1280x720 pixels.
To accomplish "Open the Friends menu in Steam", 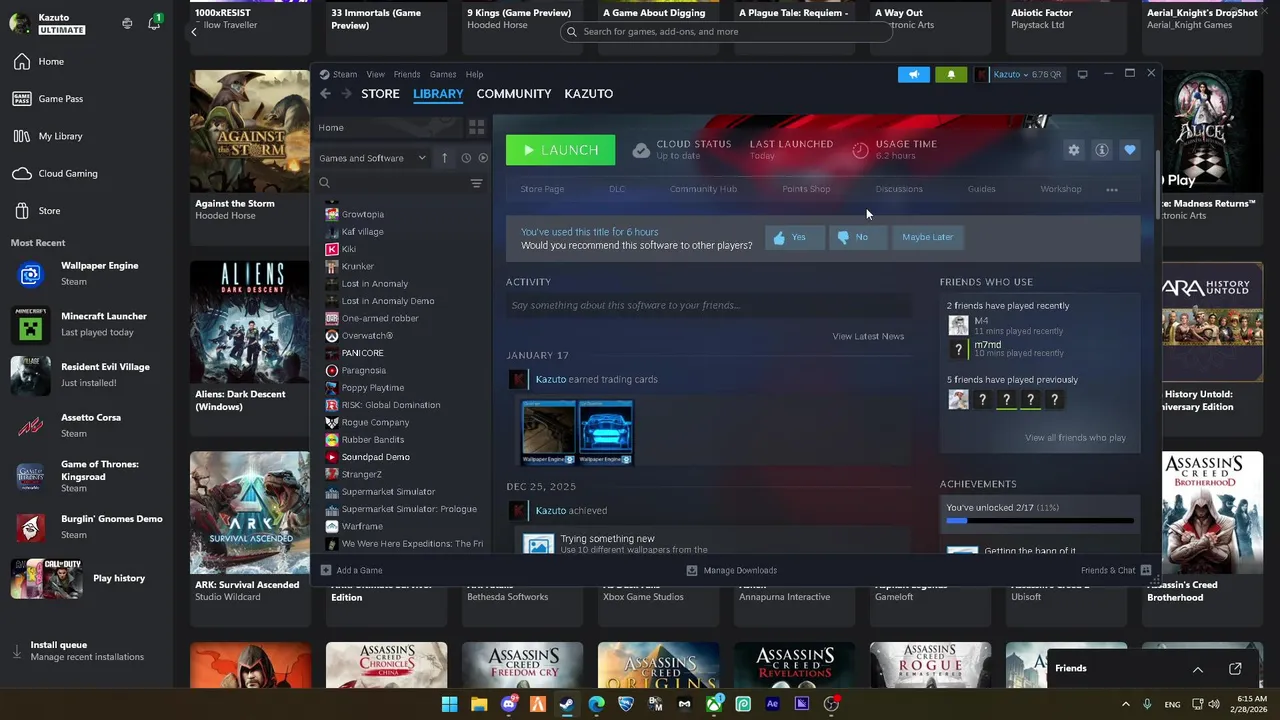I will pyautogui.click(x=407, y=74).
